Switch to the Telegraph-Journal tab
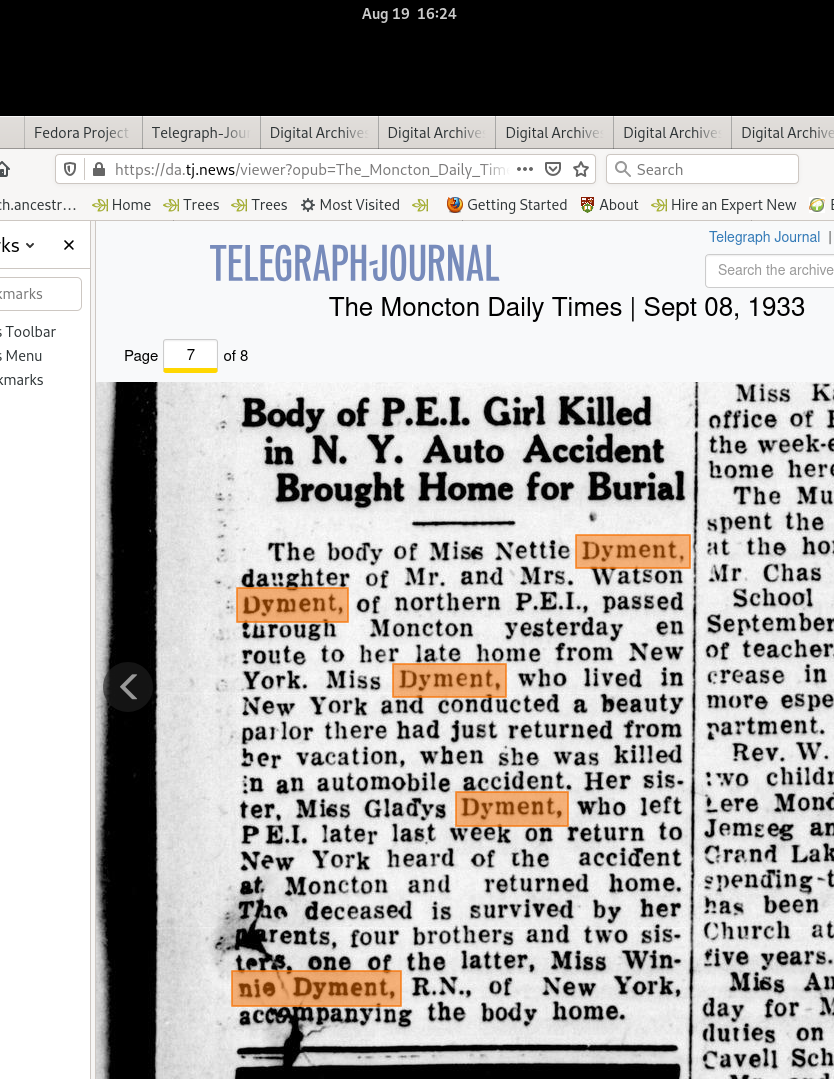 tap(200, 132)
